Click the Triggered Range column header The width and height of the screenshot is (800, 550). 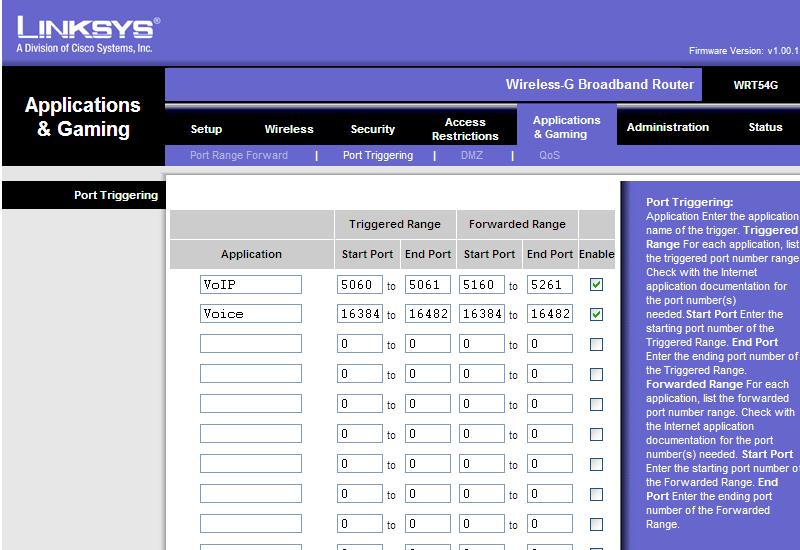[394, 224]
